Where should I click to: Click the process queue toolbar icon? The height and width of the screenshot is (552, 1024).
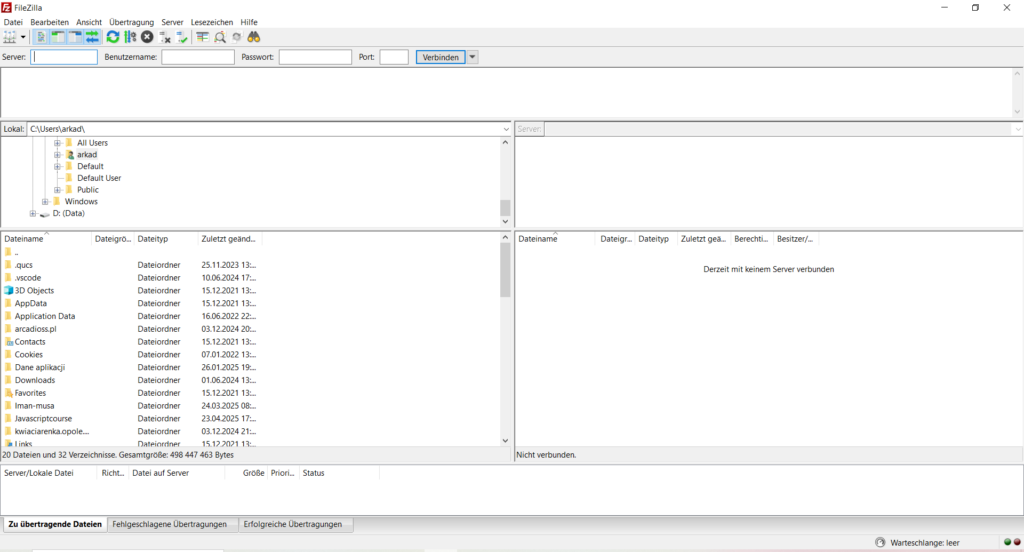(130, 37)
